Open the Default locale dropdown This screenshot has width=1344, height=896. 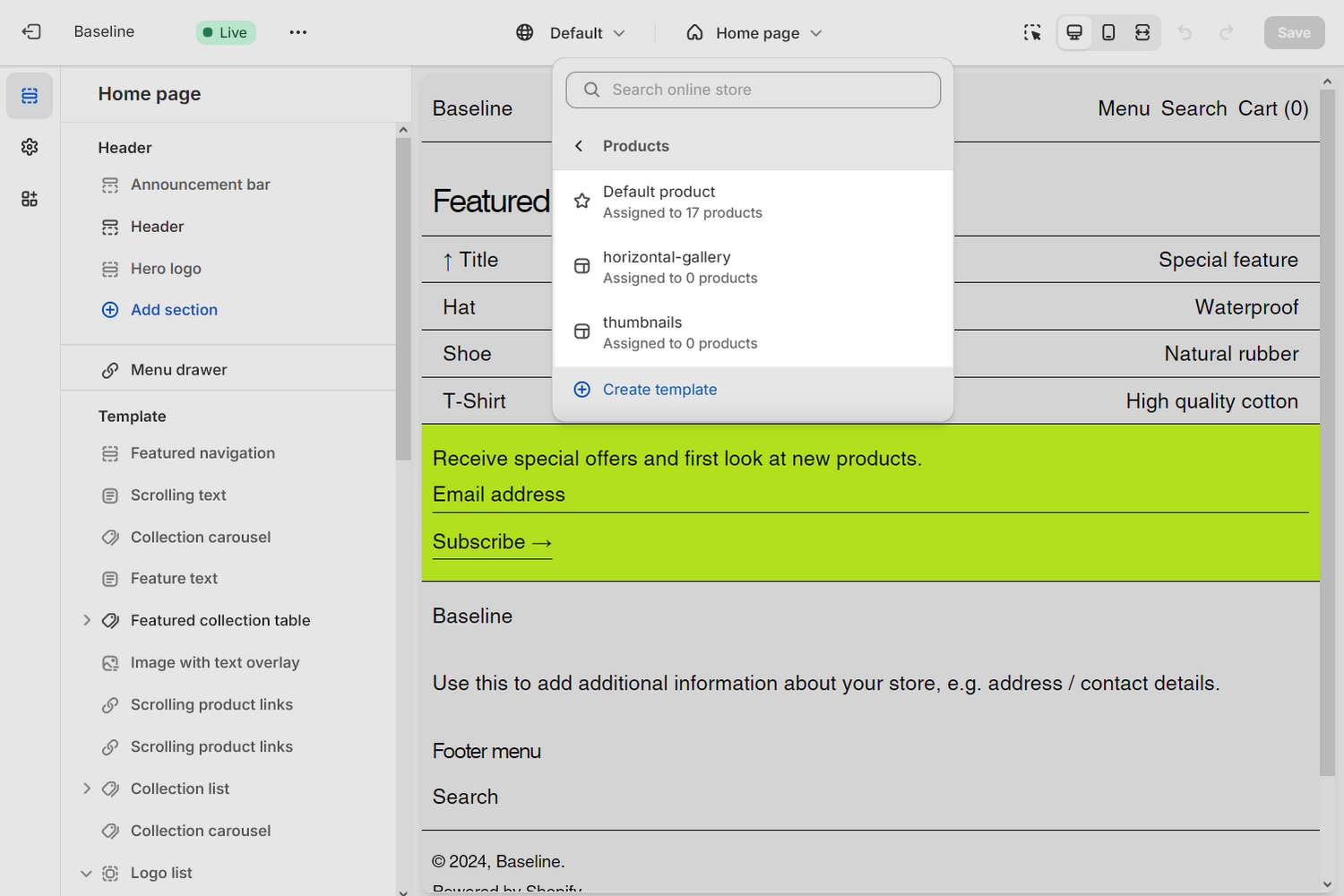coord(571,32)
